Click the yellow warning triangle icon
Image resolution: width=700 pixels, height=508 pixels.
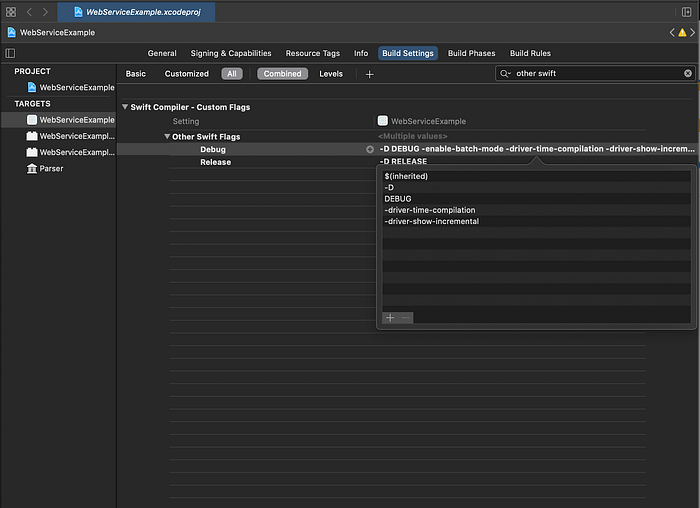click(682, 33)
